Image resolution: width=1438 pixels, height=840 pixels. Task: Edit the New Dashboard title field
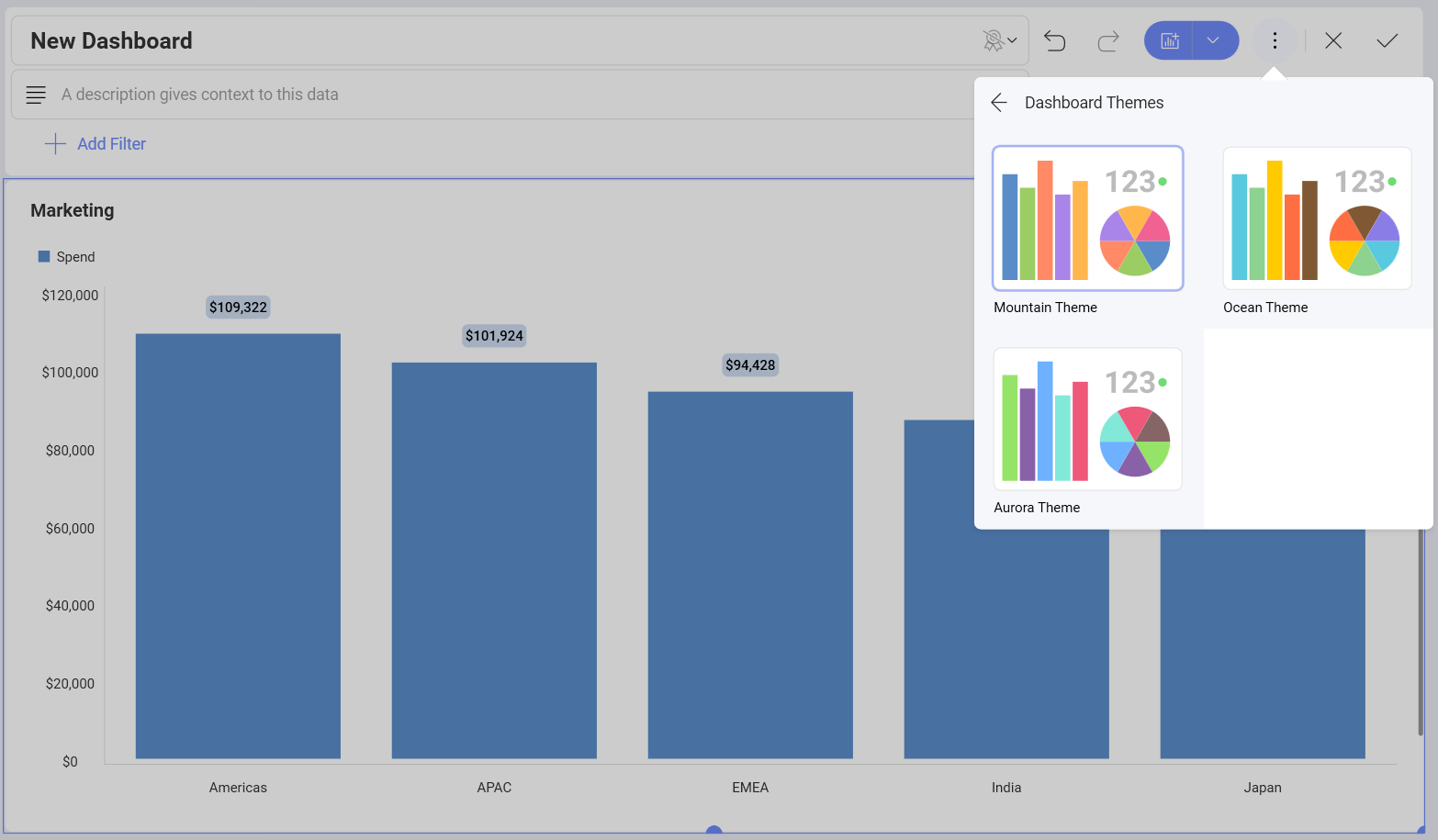[459, 40]
